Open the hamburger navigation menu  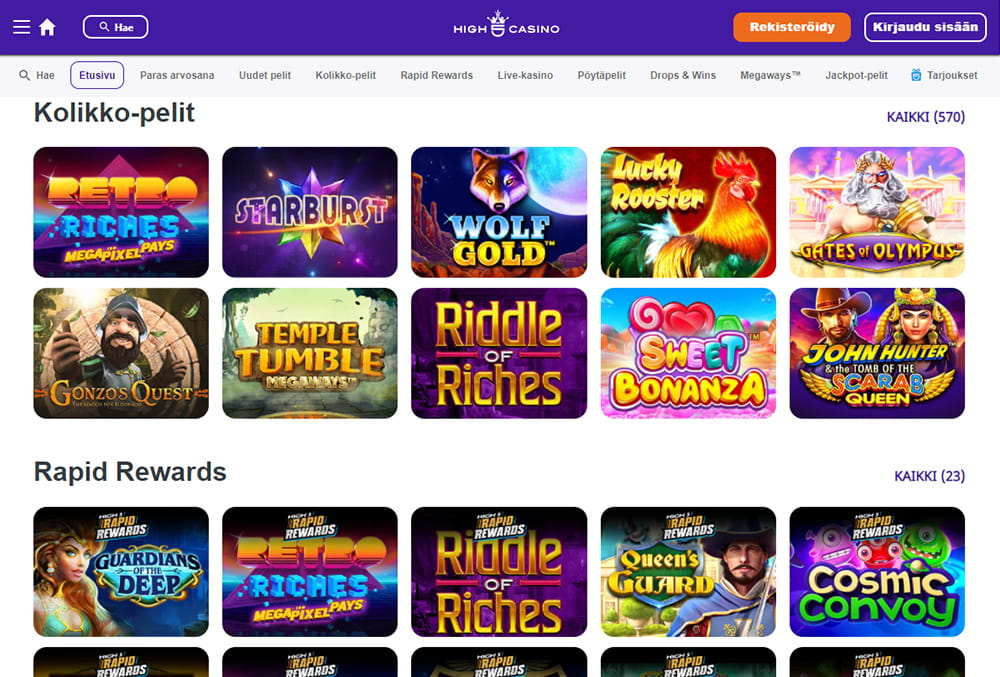21,25
